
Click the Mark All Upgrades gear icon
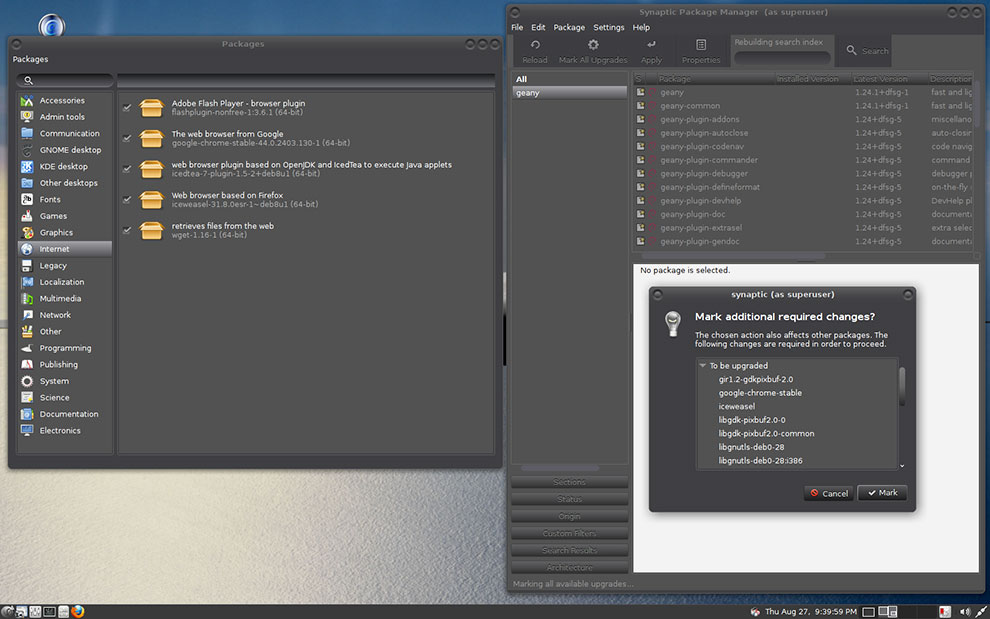[593, 45]
